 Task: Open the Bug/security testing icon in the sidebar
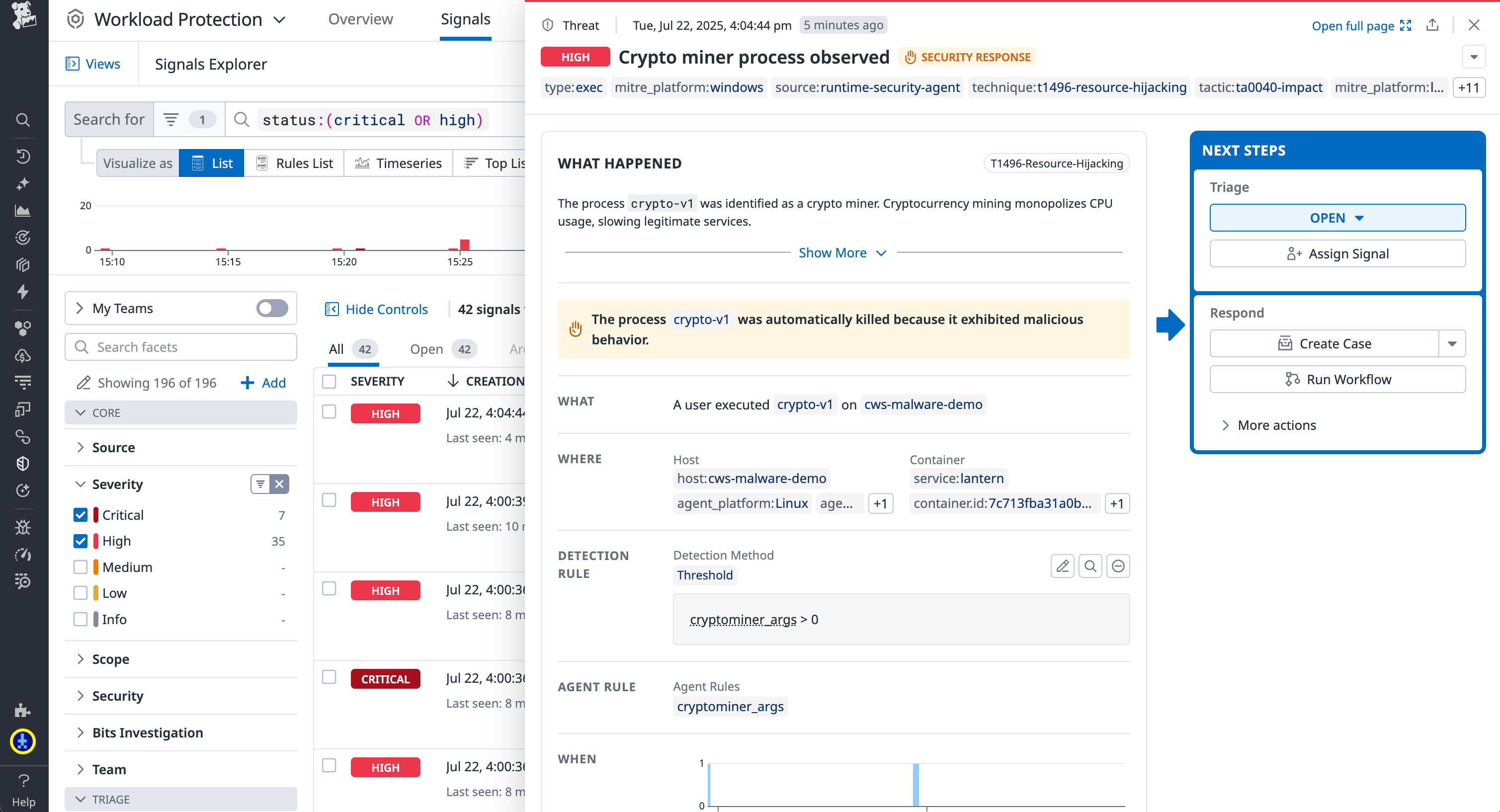[23, 527]
